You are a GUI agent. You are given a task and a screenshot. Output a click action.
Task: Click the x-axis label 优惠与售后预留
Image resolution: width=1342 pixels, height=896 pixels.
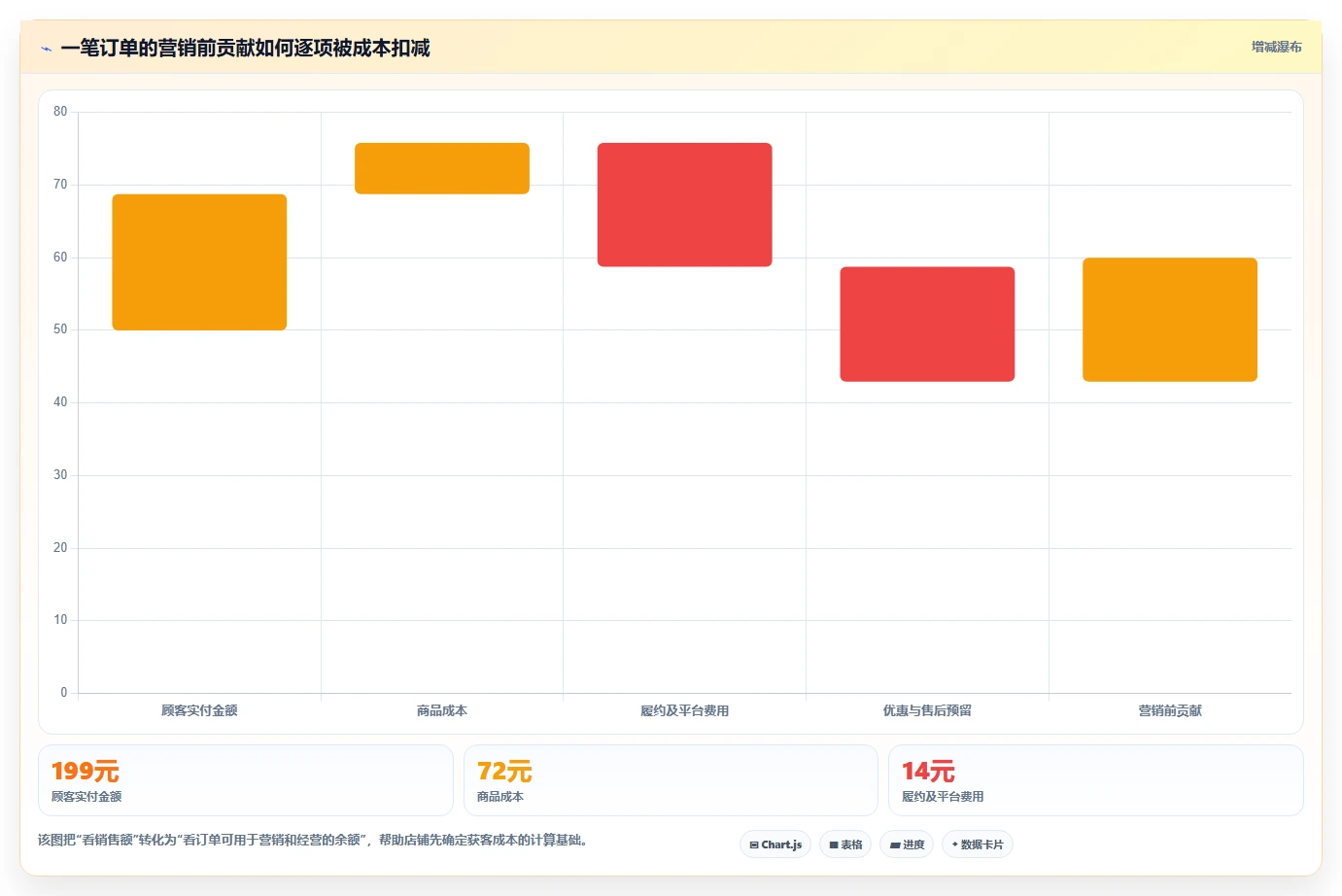[x=927, y=710]
